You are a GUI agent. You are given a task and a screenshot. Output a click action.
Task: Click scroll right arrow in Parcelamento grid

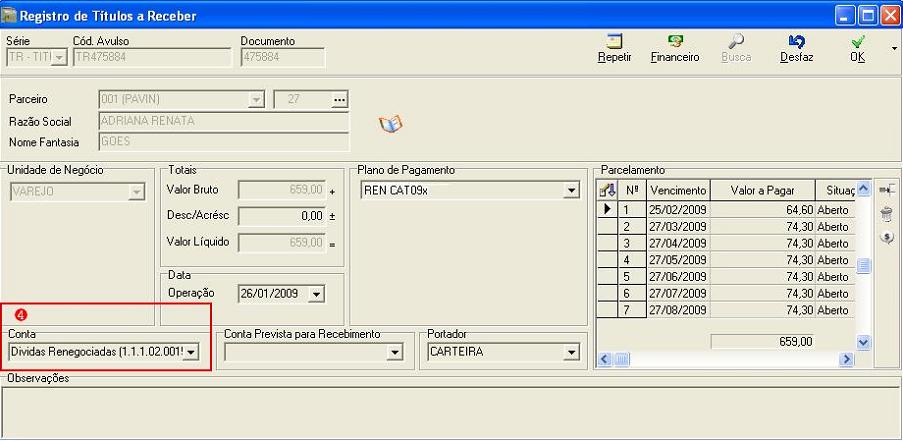tap(845, 359)
